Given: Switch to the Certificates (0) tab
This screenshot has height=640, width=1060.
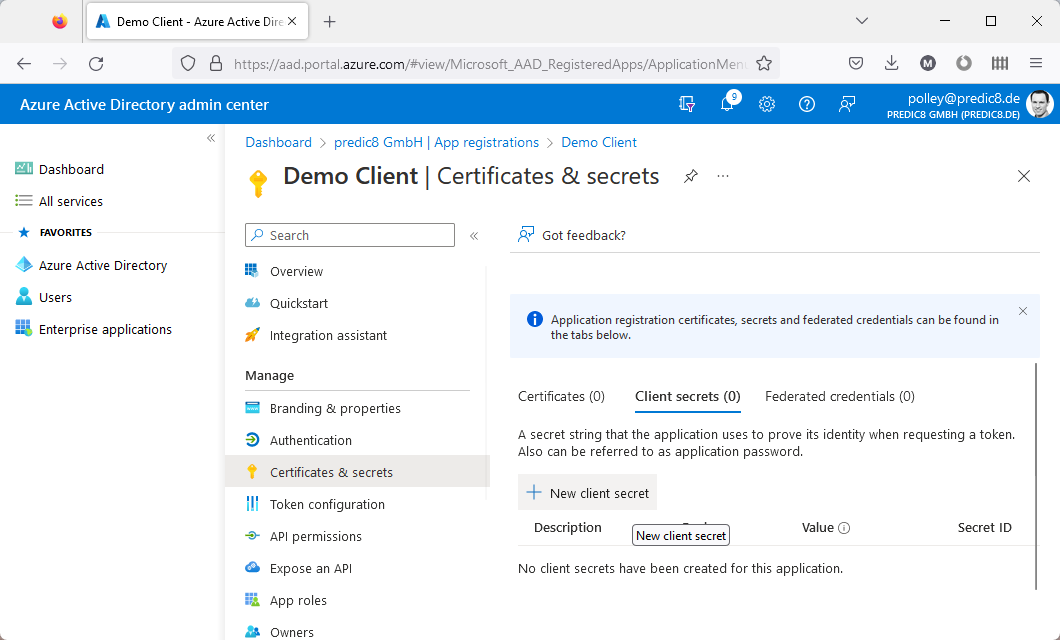Looking at the screenshot, I should 561,396.
